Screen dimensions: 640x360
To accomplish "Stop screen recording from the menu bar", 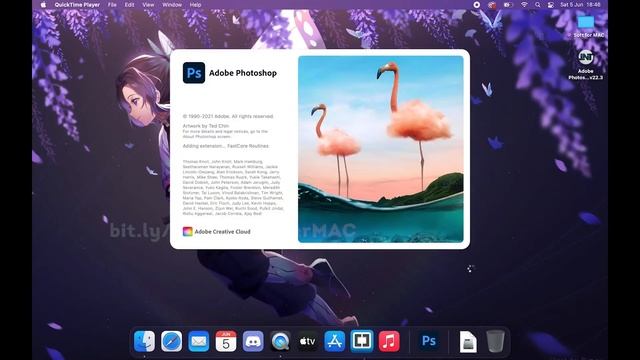I will coord(476,5).
